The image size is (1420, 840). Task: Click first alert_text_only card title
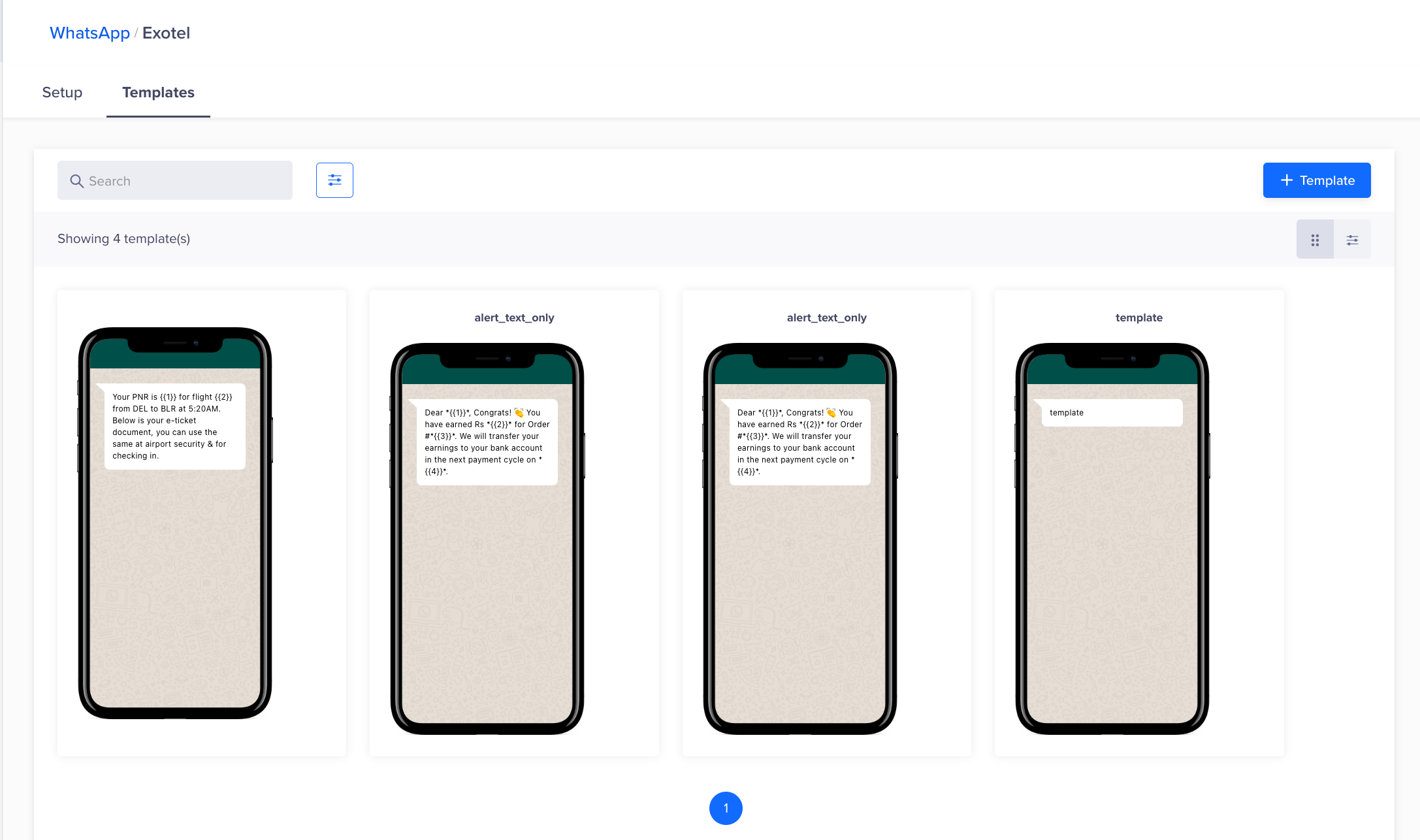514,317
